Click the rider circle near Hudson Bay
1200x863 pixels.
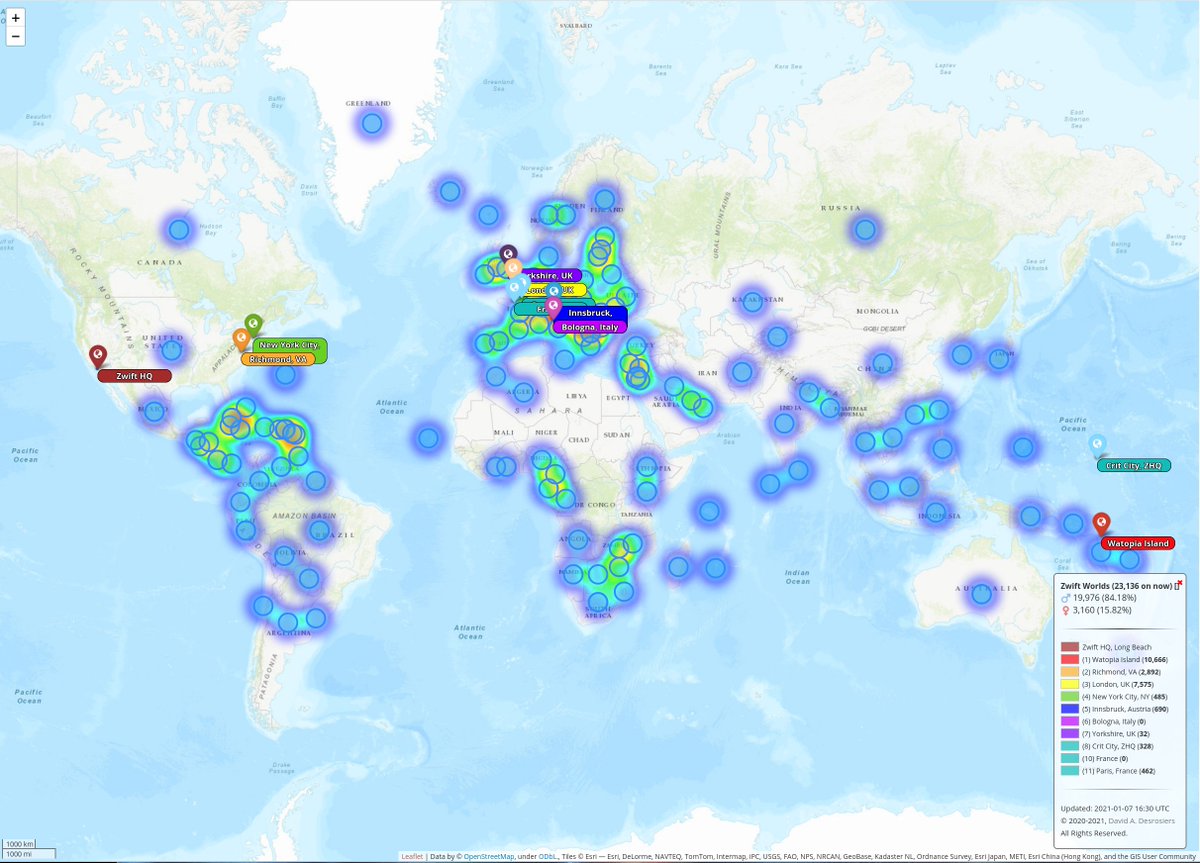pyautogui.click(x=179, y=230)
